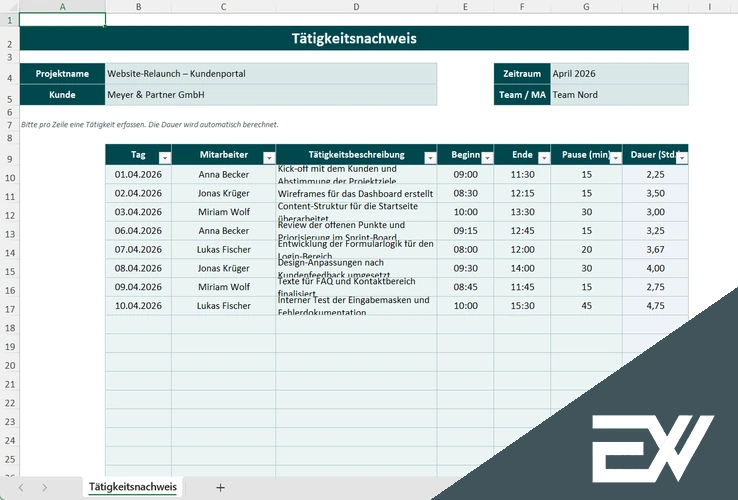
Task: Open the Mitarbeiter column filter dropdown
Action: point(269,158)
